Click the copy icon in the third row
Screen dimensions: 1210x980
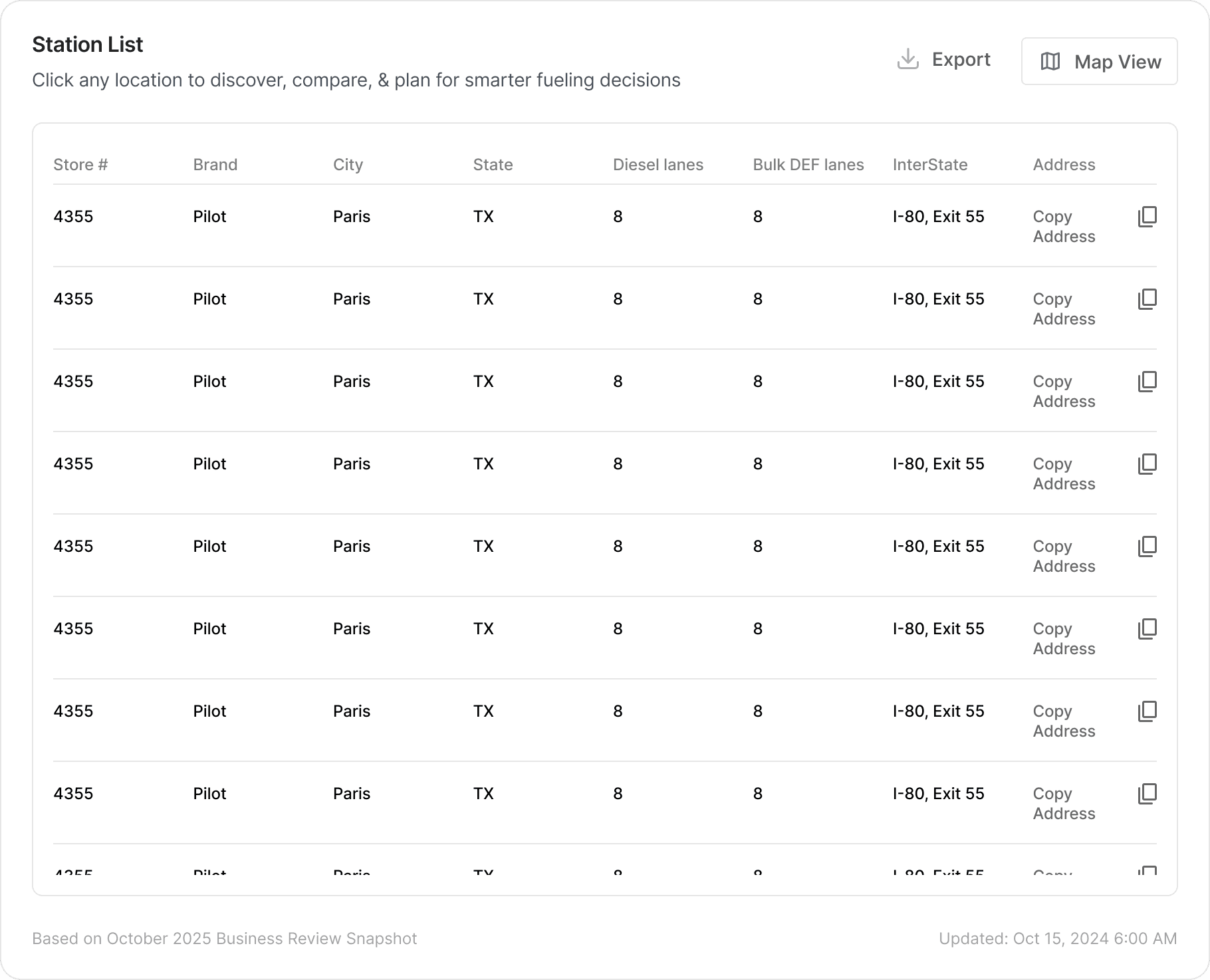click(x=1148, y=382)
